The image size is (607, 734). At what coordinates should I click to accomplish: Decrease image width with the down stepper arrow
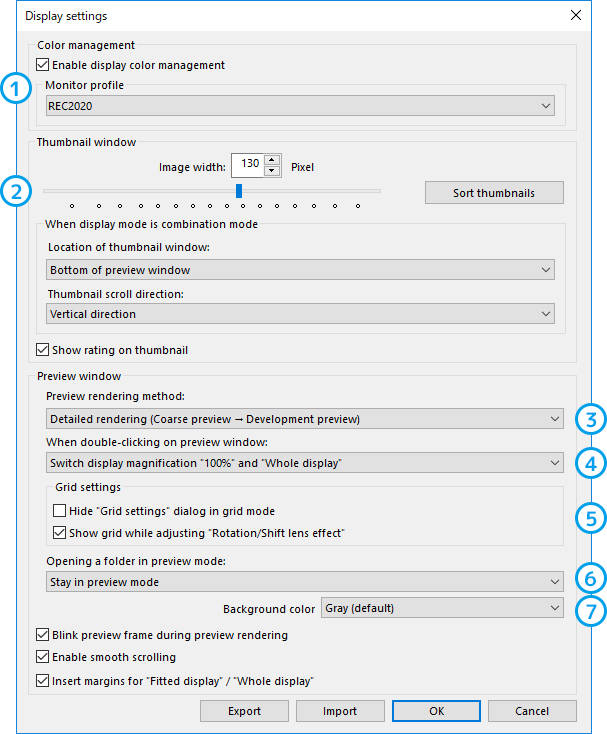click(x=271, y=171)
